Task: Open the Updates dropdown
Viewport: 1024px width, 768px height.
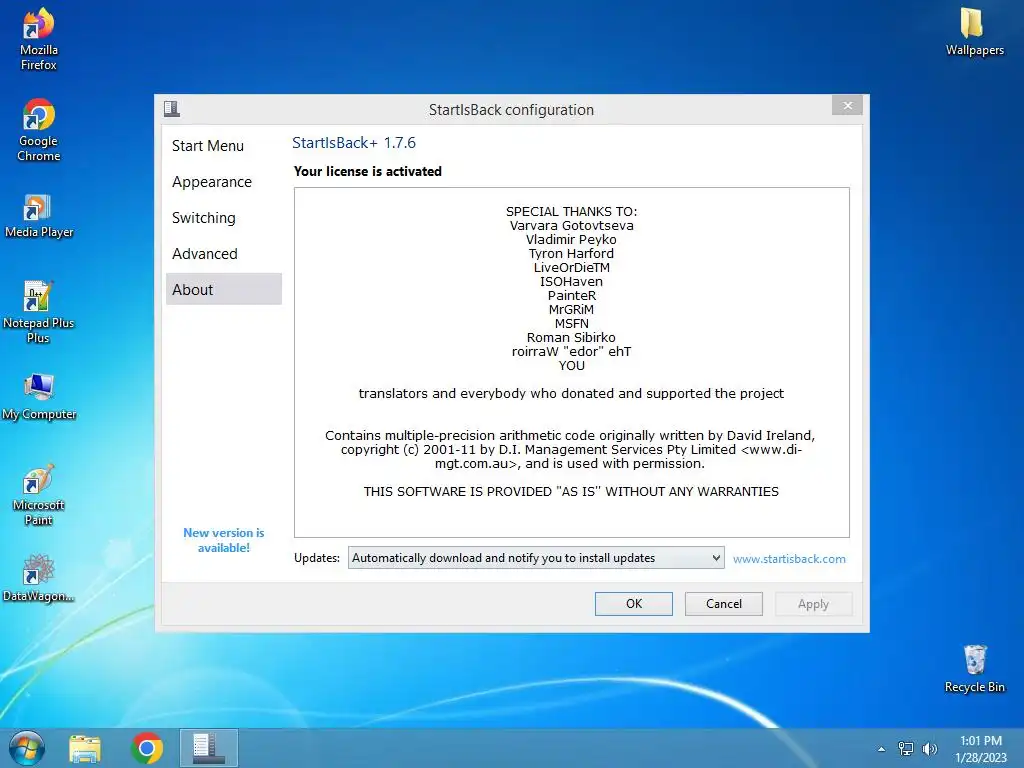Action: pos(536,558)
